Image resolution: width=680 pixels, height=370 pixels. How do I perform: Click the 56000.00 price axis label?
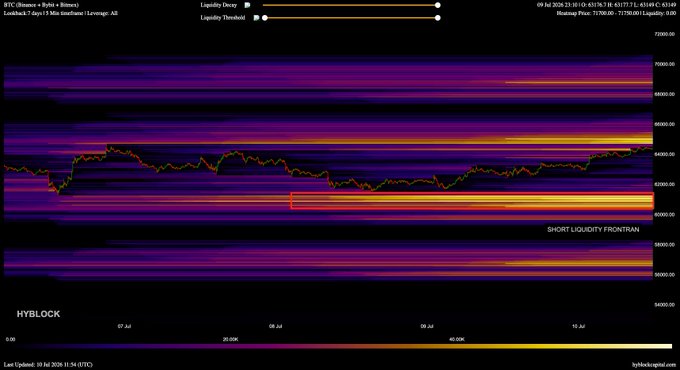pos(665,275)
